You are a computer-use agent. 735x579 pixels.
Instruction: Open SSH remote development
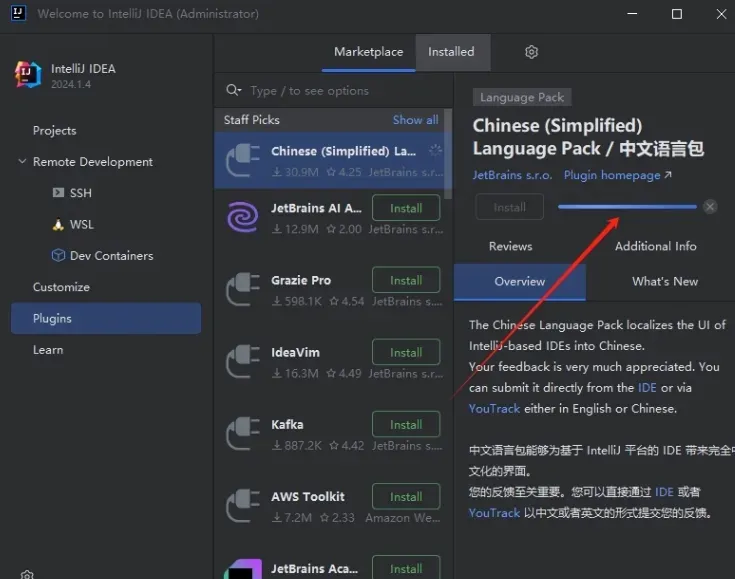81,193
